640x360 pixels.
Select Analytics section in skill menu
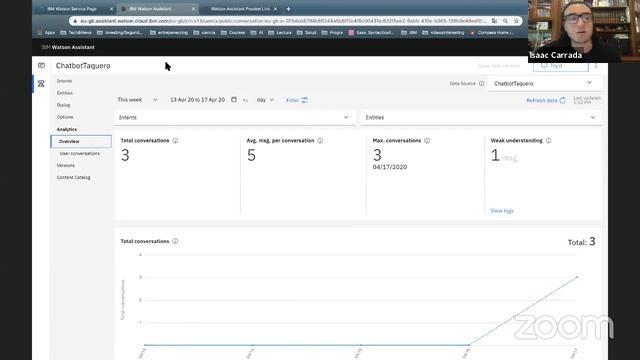(67, 129)
